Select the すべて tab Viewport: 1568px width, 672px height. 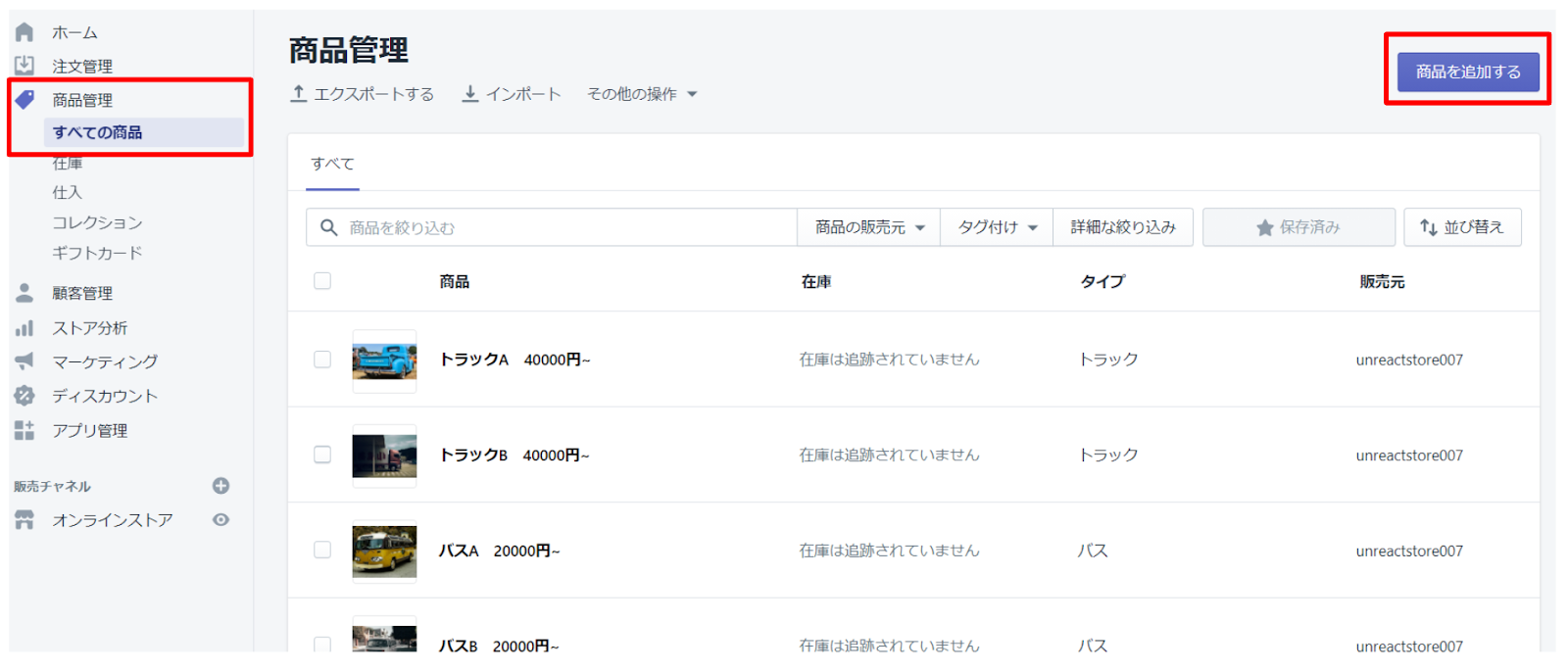point(332,164)
